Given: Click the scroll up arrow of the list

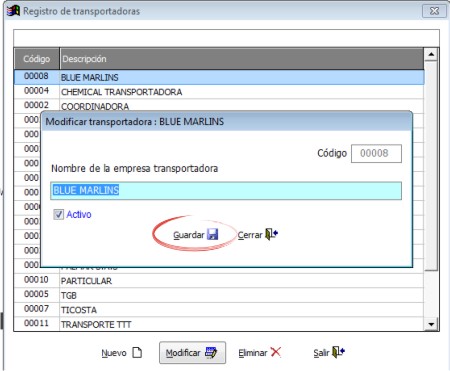Looking at the screenshot, I should [x=431, y=54].
